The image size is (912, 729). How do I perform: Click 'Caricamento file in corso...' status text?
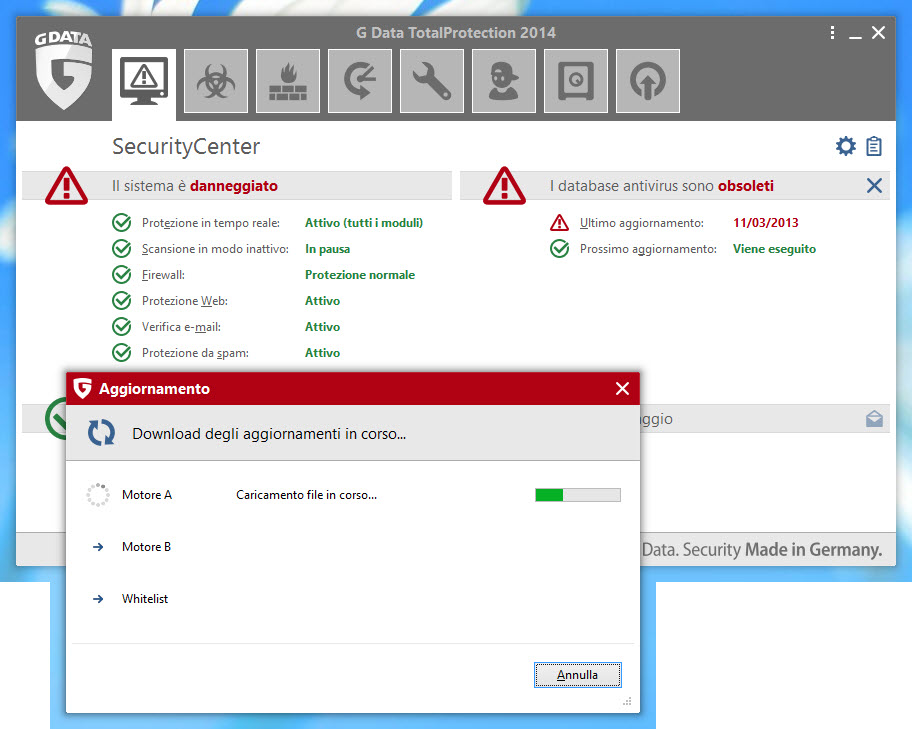pos(307,495)
